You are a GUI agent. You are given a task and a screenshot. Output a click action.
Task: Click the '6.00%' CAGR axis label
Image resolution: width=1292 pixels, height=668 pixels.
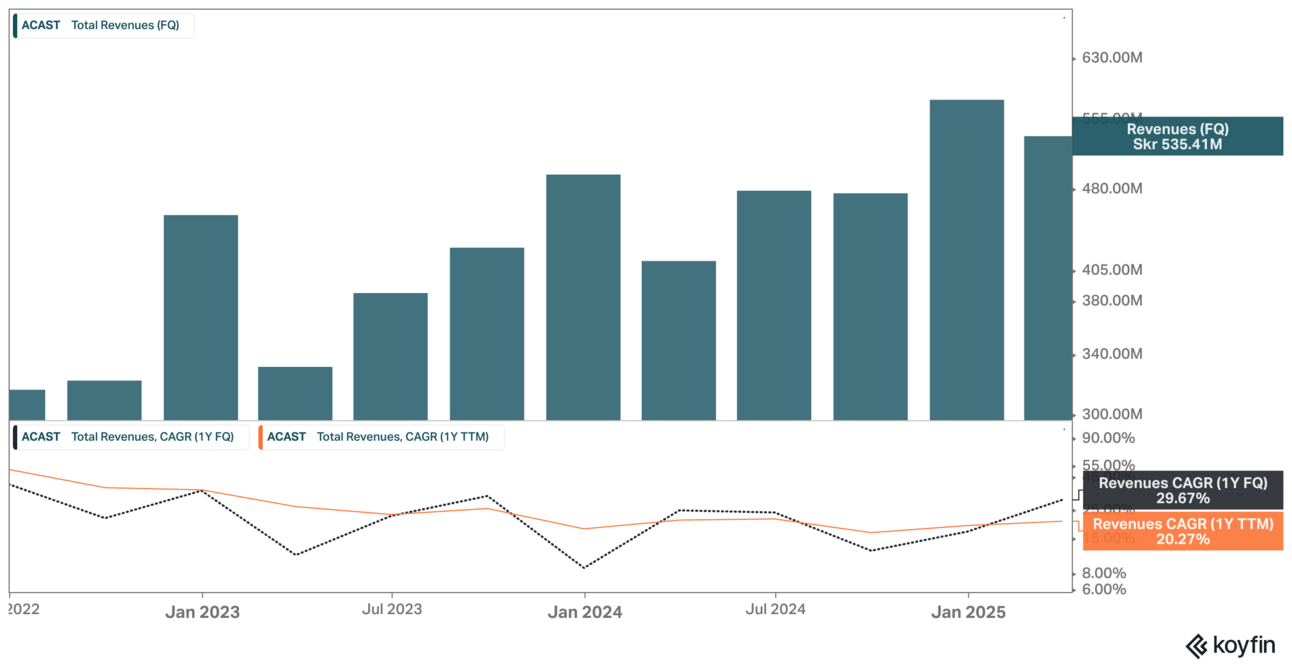[1105, 589]
